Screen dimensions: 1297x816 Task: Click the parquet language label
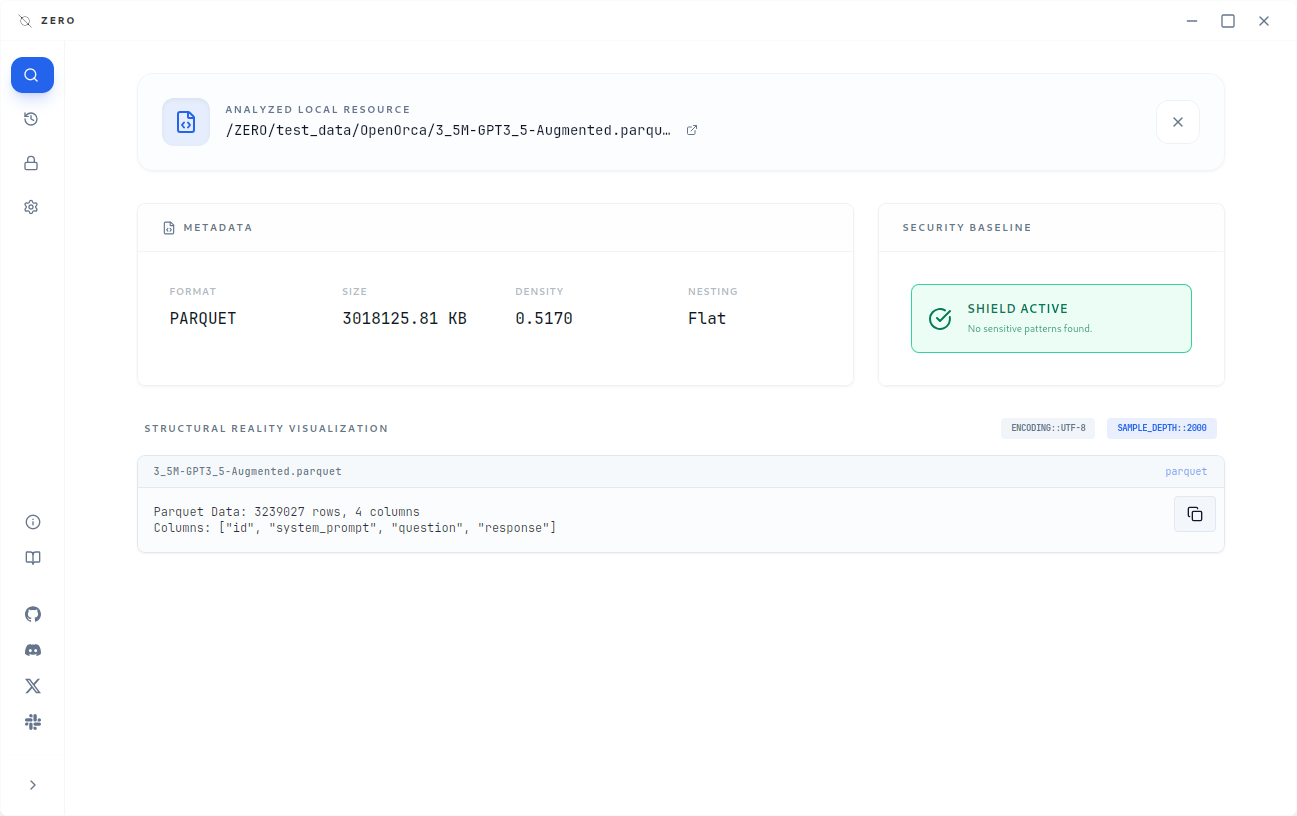click(x=1186, y=471)
